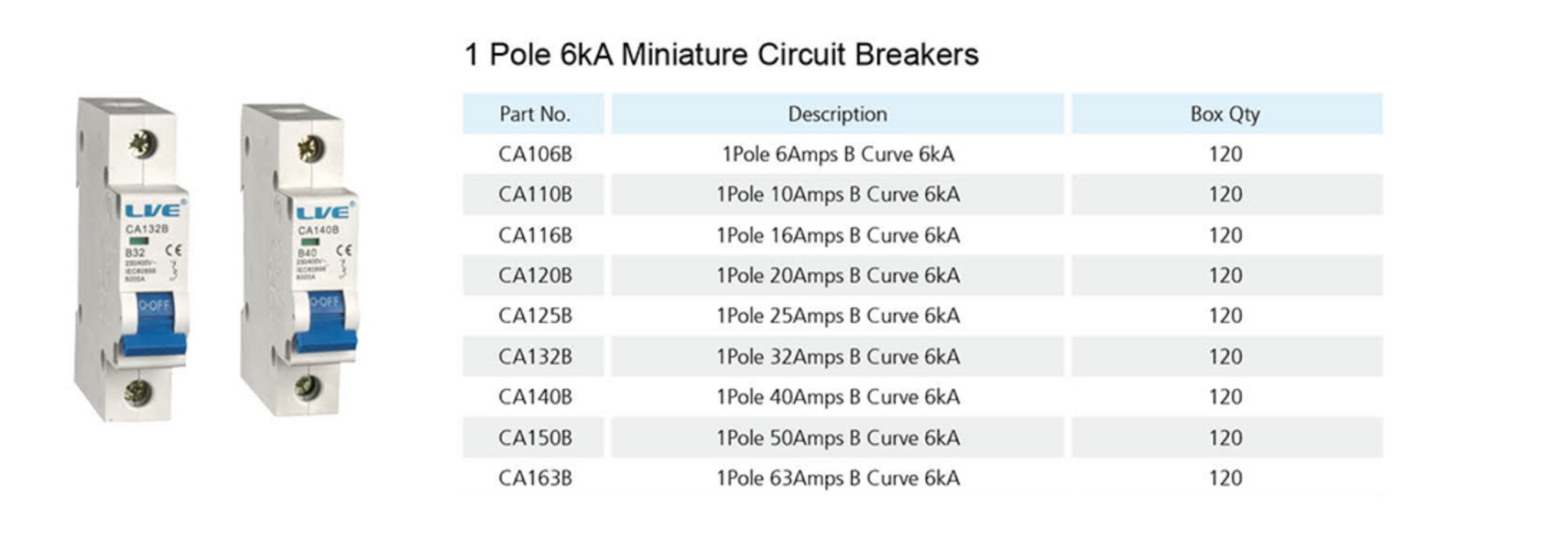
Task: Select part number CA163B
Action: tap(535, 479)
